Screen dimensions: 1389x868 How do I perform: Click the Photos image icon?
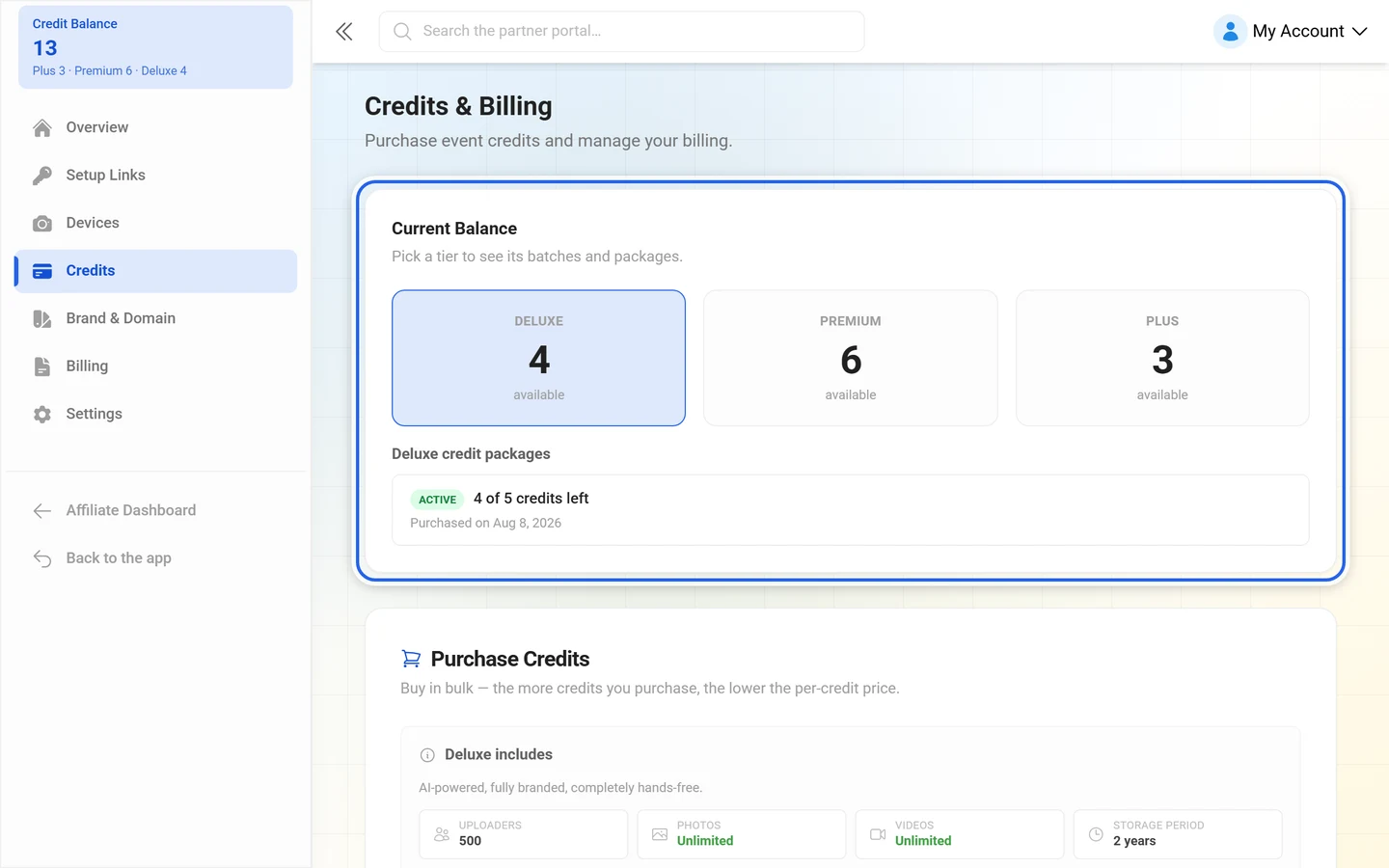pyautogui.click(x=660, y=834)
